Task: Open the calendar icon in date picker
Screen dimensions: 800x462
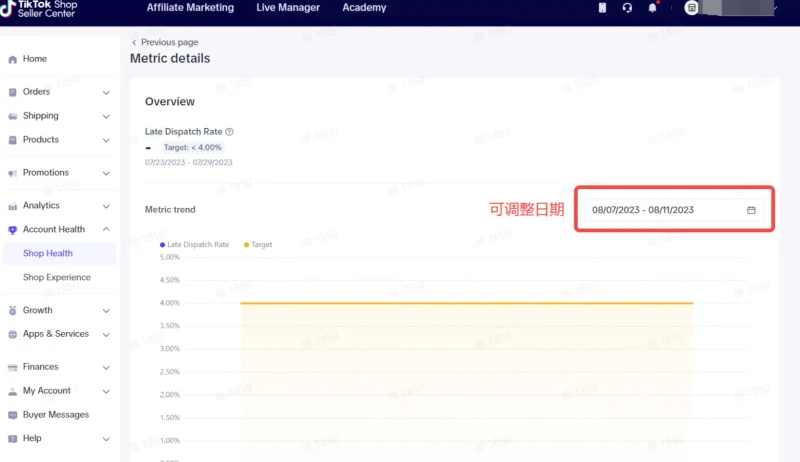Action: pyautogui.click(x=751, y=210)
